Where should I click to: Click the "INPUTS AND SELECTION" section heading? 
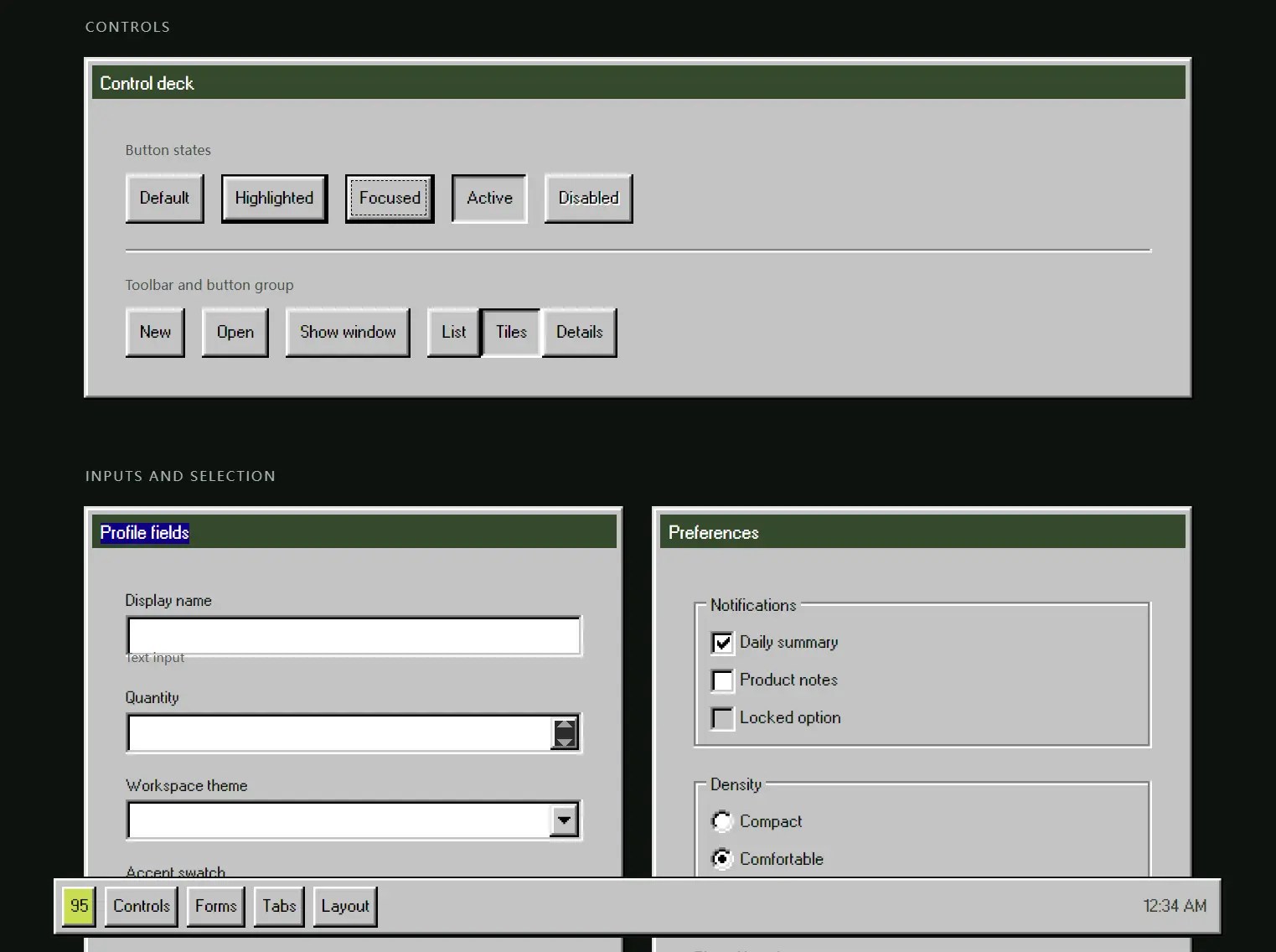(180, 476)
